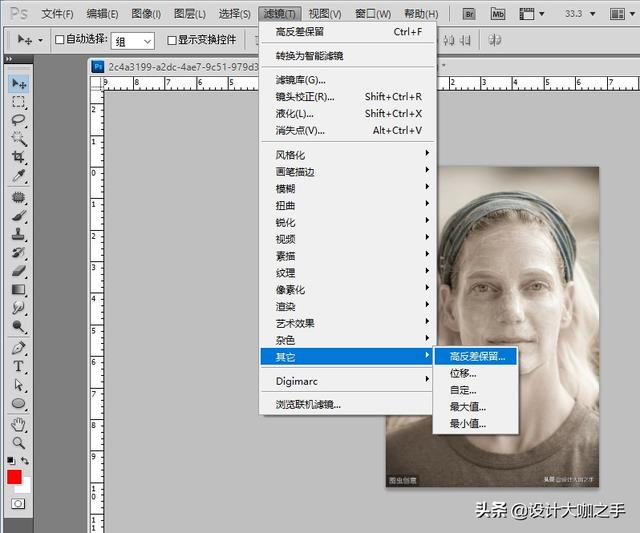Image resolution: width=640 pixels, height=533 pixels.
Task: Select the Ellipse shape tool
Action: pyautogui.click(x=18, y=404)
